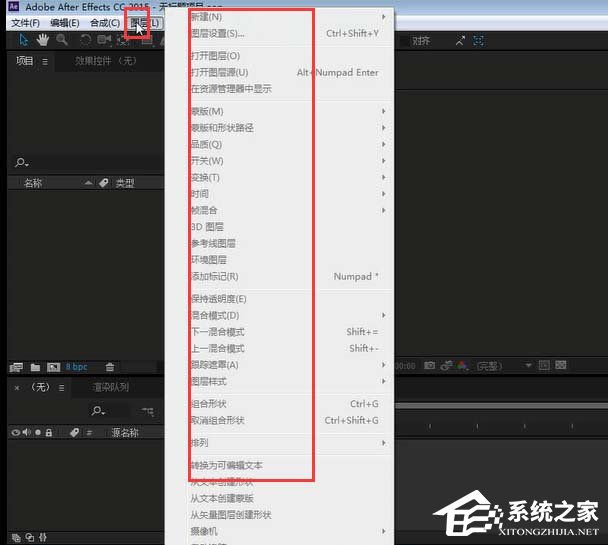Image resolution: width=608 pixels, height=545 pixels.
Task: Toggle the transparency grid icon
Action: coord(561,365)
